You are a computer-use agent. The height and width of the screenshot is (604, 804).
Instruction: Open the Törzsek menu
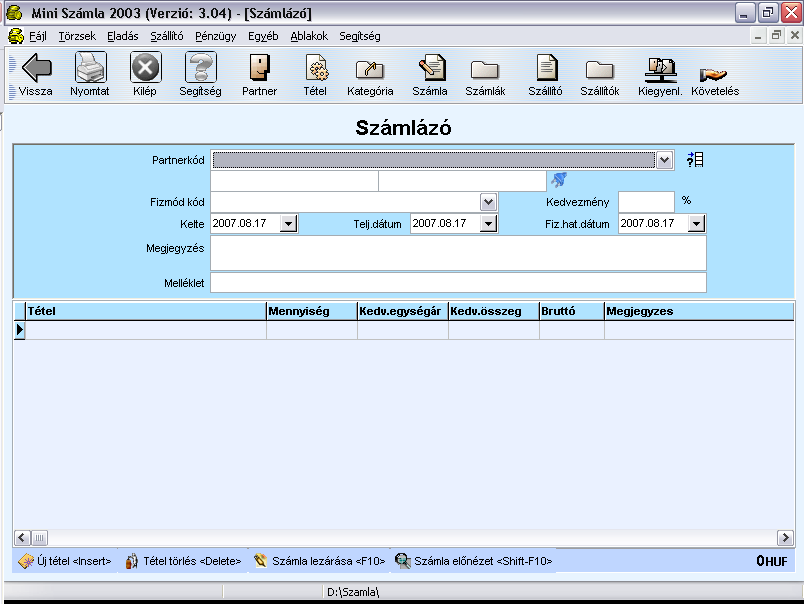click(x=77, y=36)
